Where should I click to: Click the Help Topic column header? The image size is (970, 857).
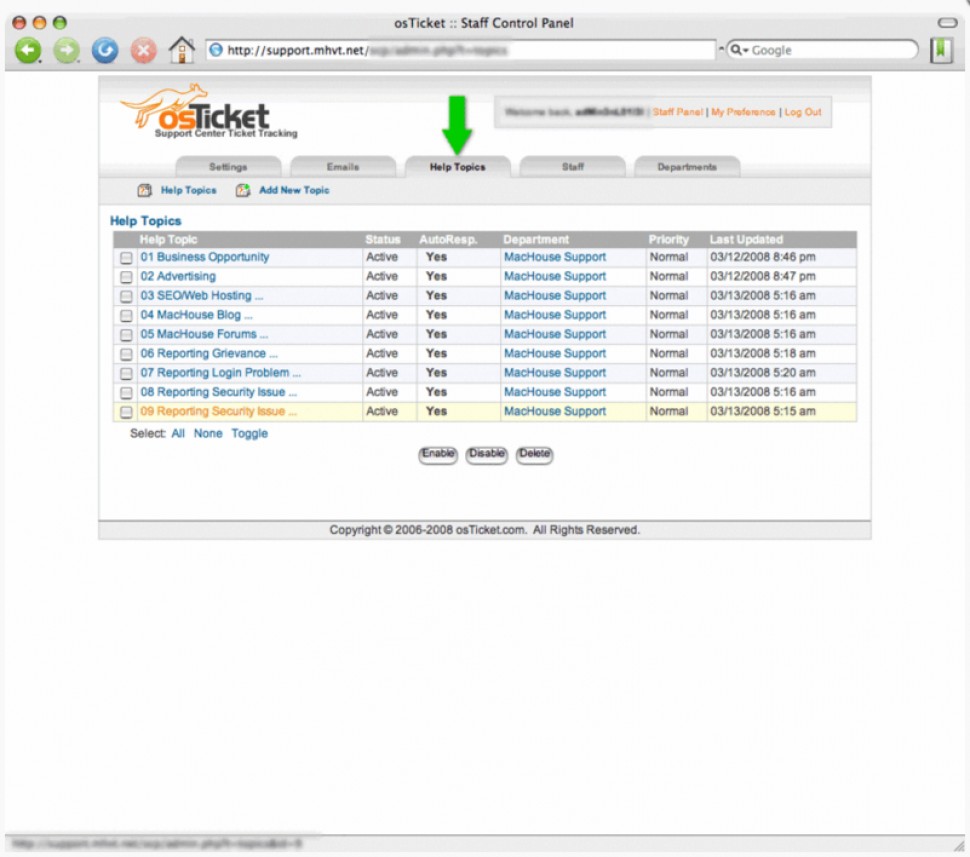pyautogui.click(x=168, y=239)
